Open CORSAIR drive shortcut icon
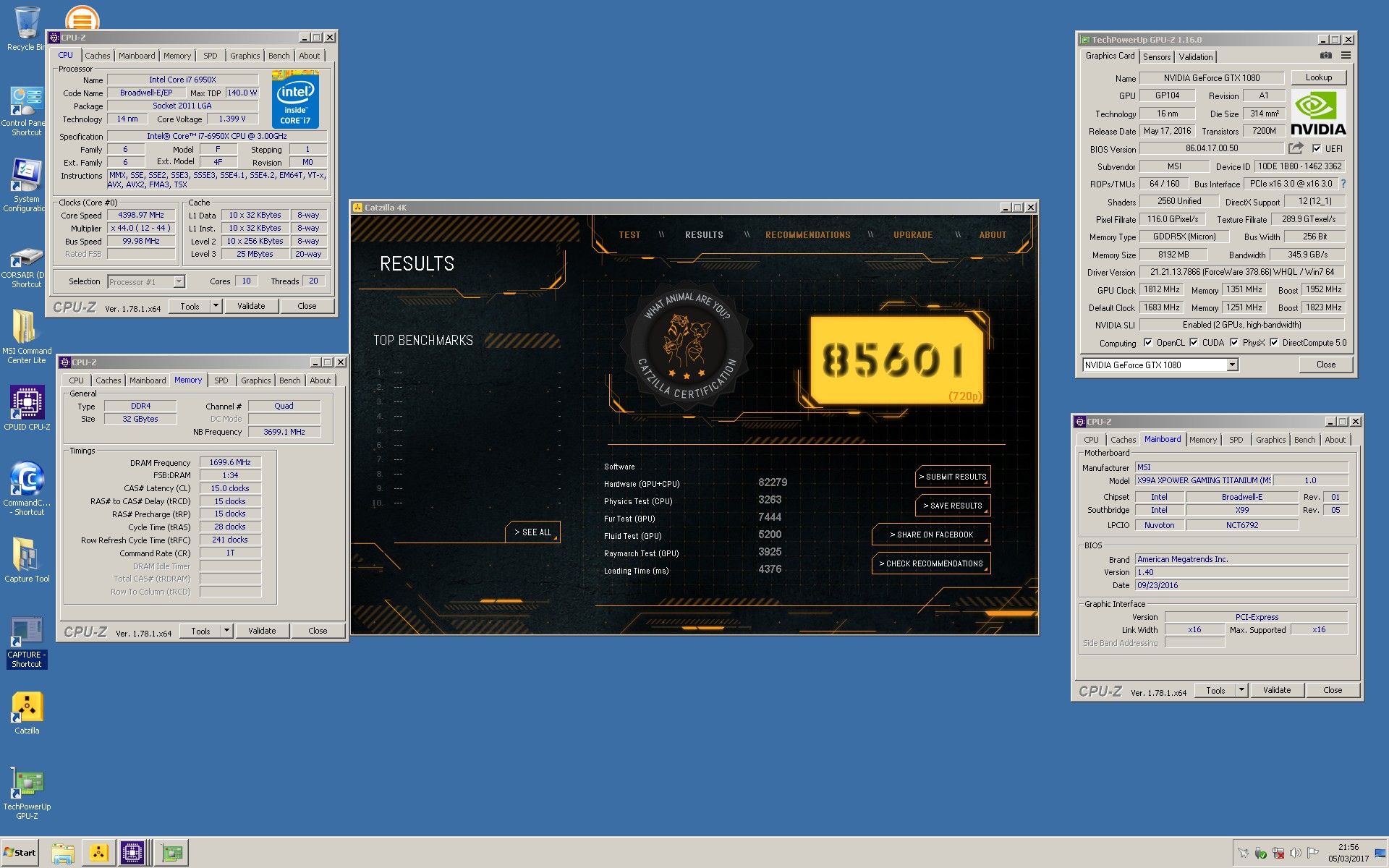 26,268
